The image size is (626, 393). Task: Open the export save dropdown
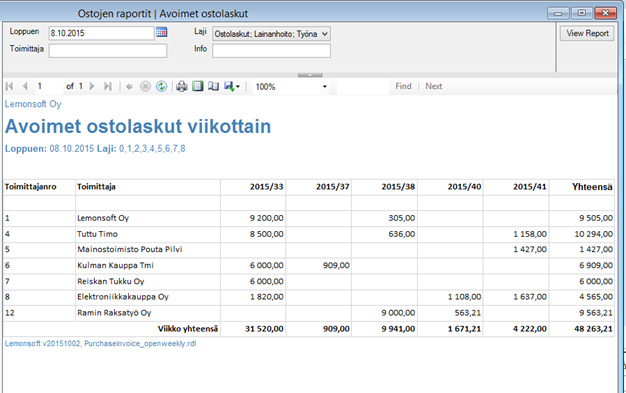[x=232, y=86]
